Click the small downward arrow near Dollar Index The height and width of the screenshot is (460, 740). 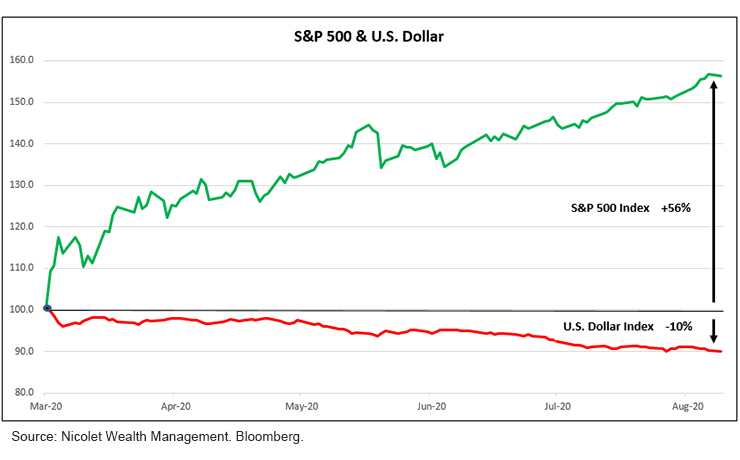(x=713, y=331)
